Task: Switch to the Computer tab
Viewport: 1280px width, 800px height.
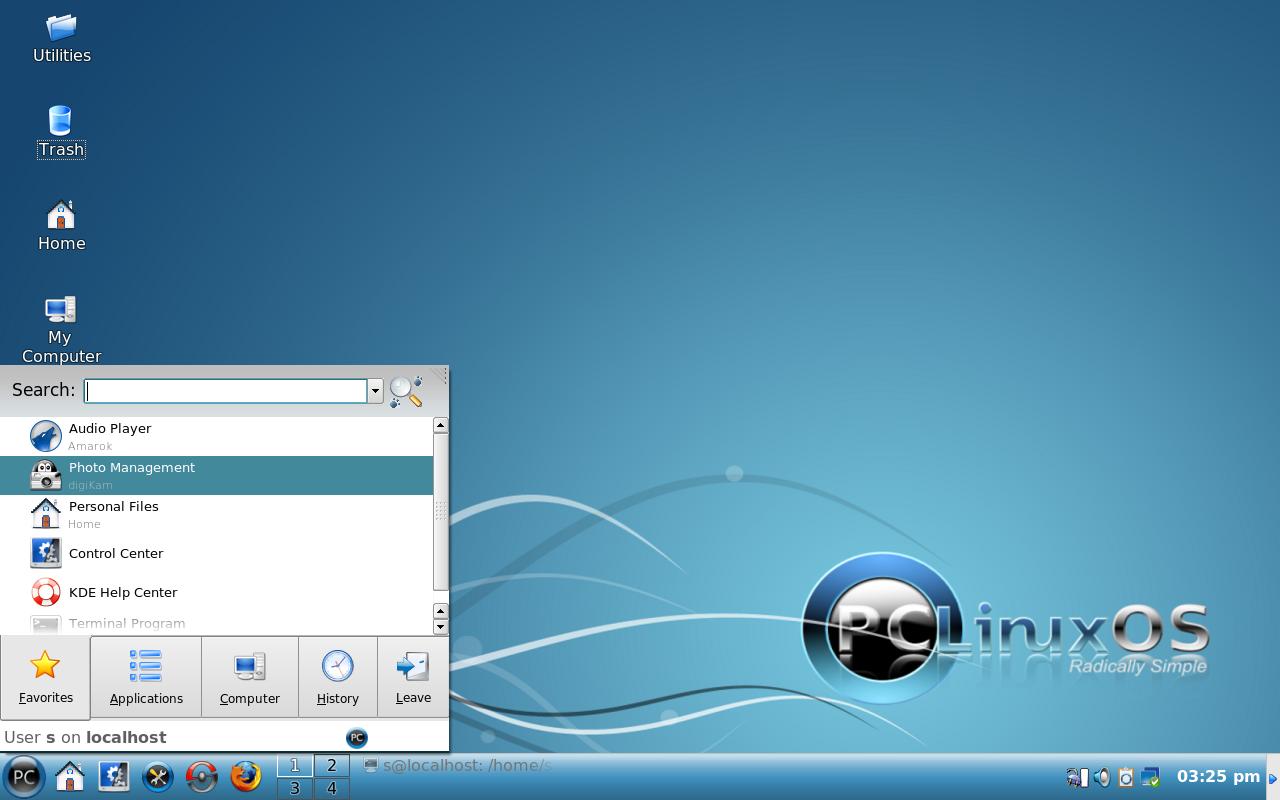Action: click(x=250, y=677)
